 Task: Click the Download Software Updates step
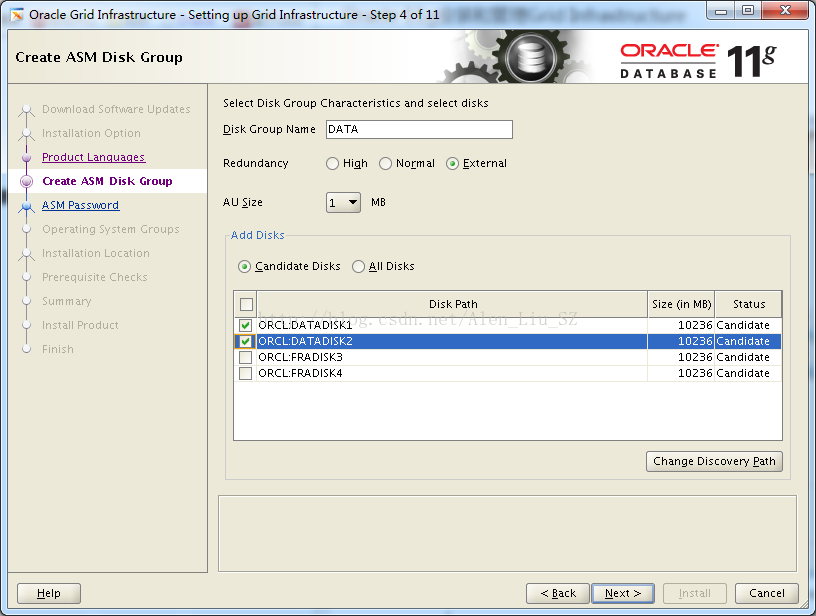click(116, 109)
